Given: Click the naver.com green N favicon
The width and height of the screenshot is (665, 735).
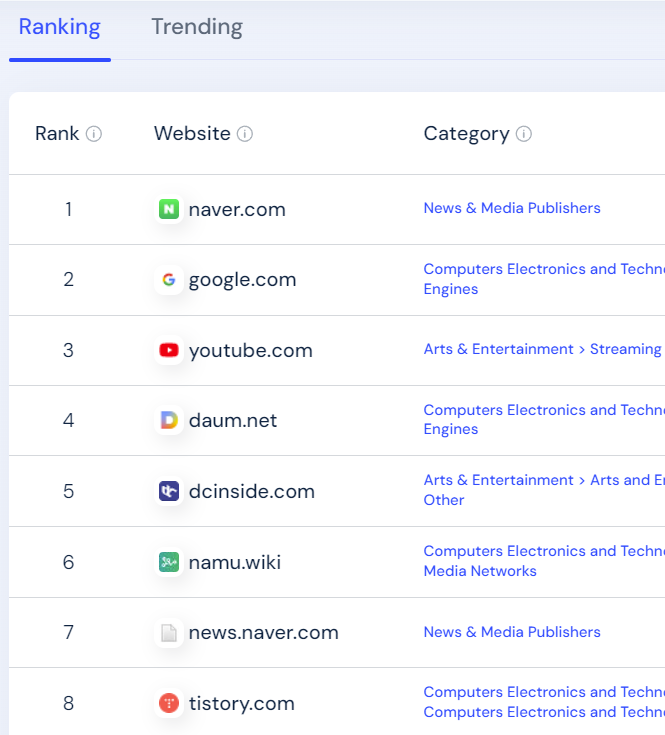Looking at the screenshot, I should point(169,209).
